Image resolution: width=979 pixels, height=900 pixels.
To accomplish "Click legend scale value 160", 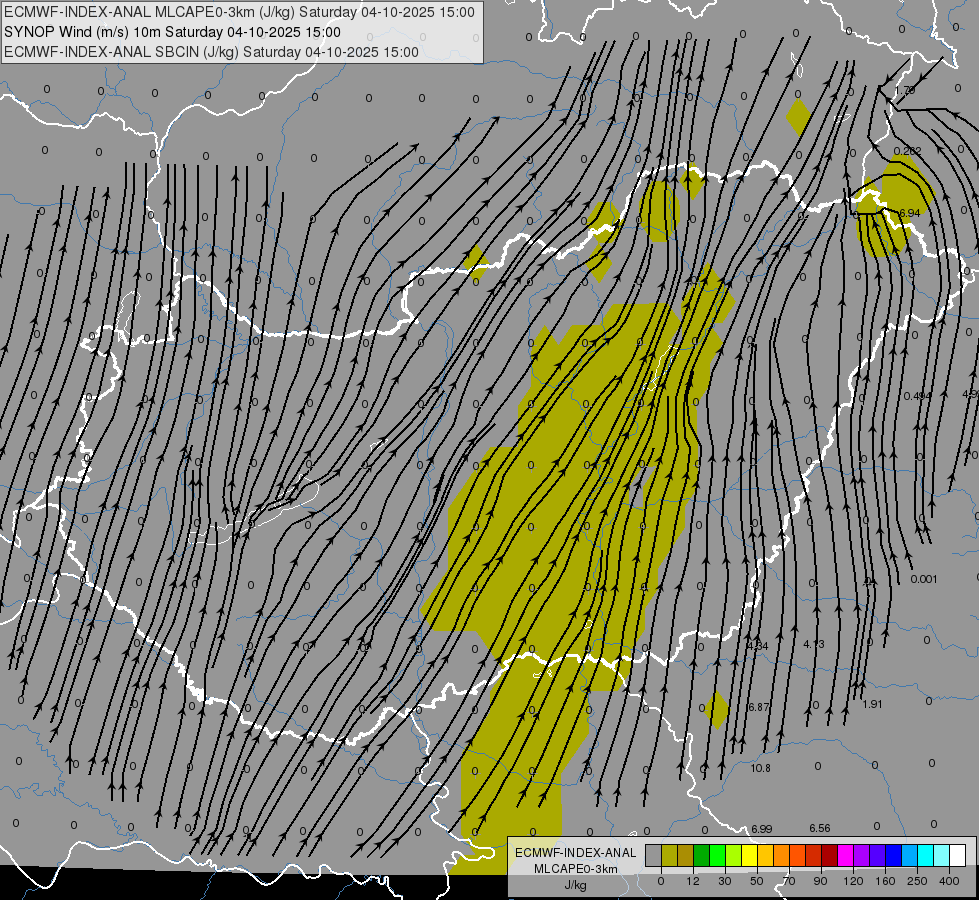I will pyautogui.click(x=885, y=881).
